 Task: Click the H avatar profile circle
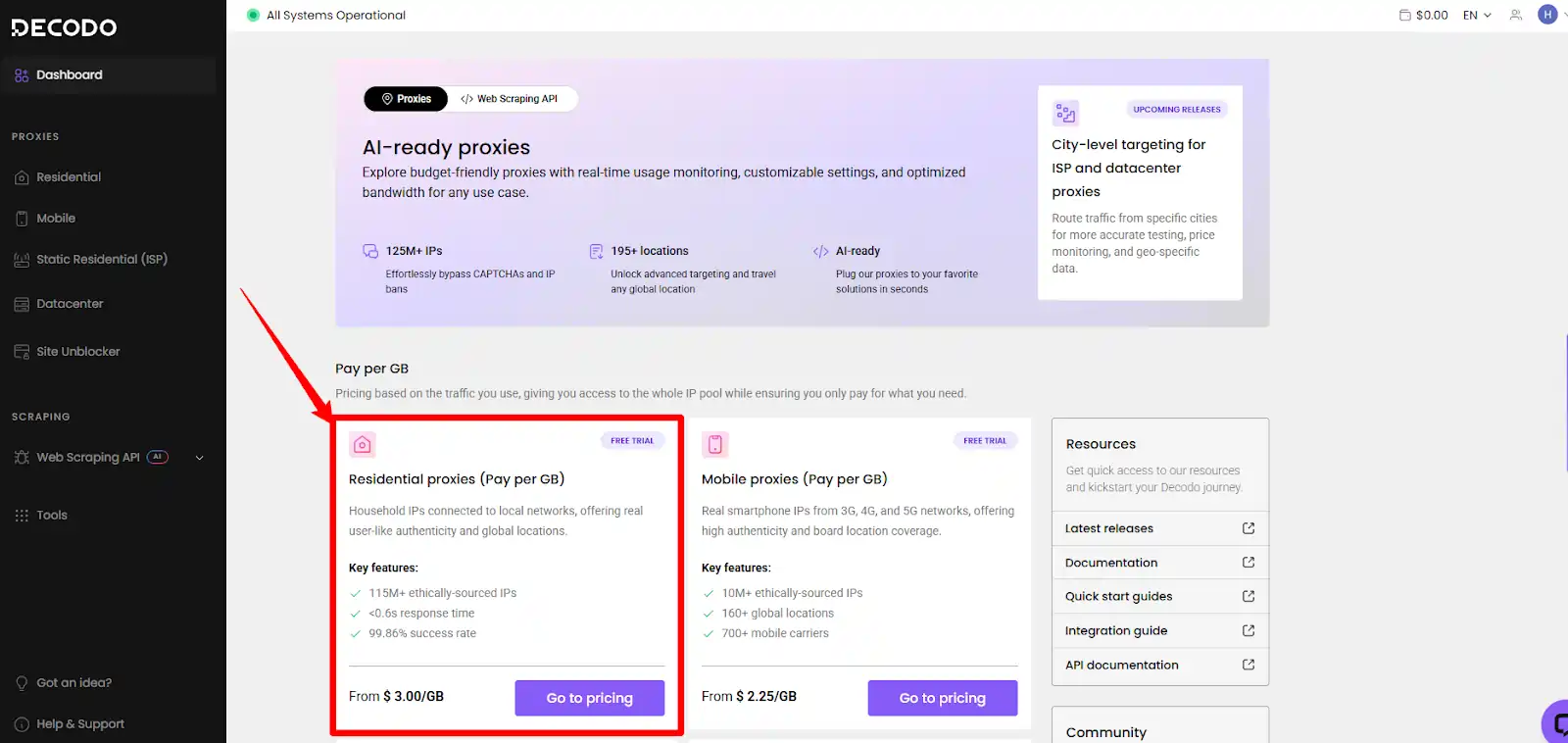[1547, 14]
